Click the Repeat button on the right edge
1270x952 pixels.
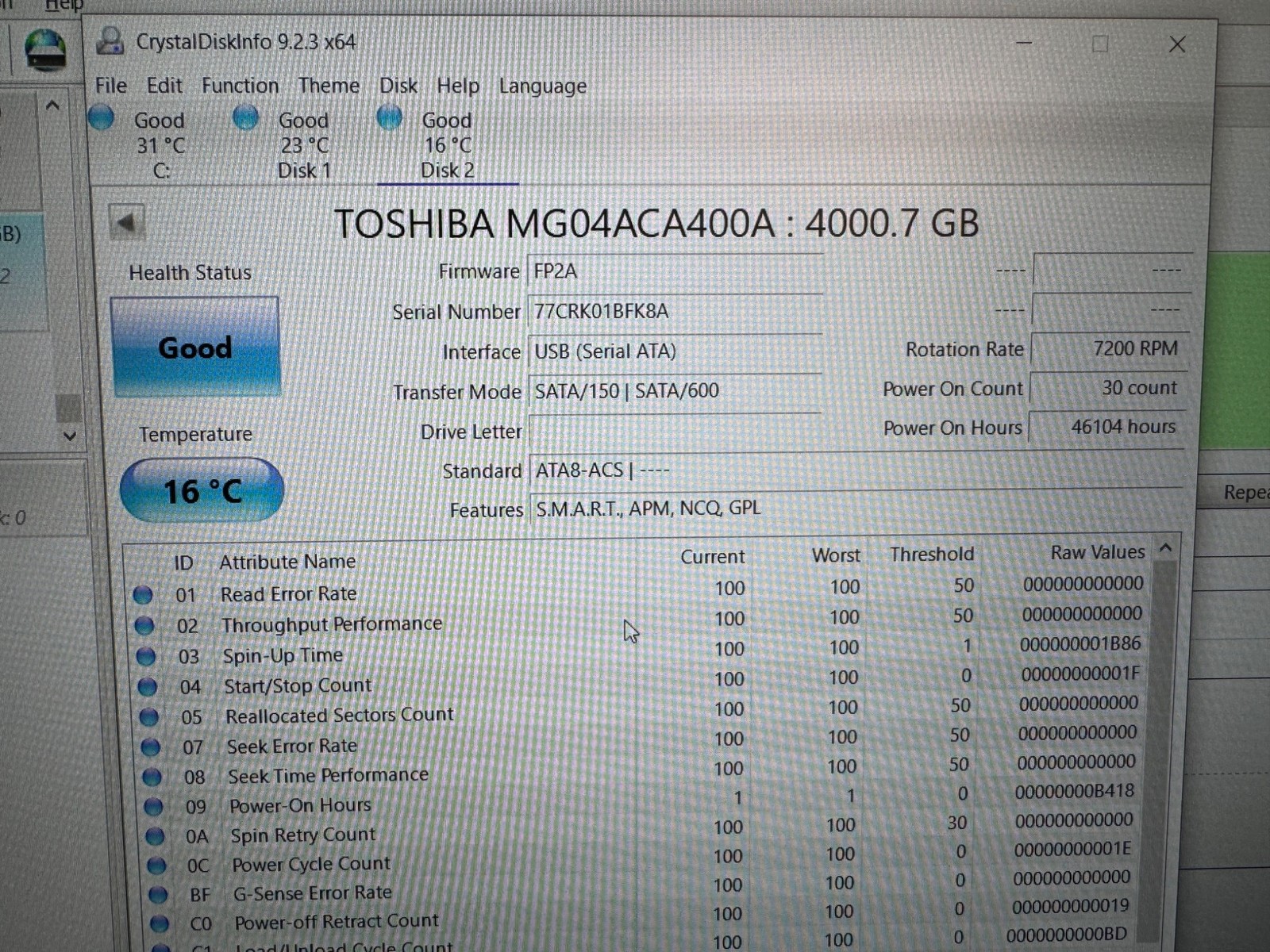click(x=1250, y=492)
